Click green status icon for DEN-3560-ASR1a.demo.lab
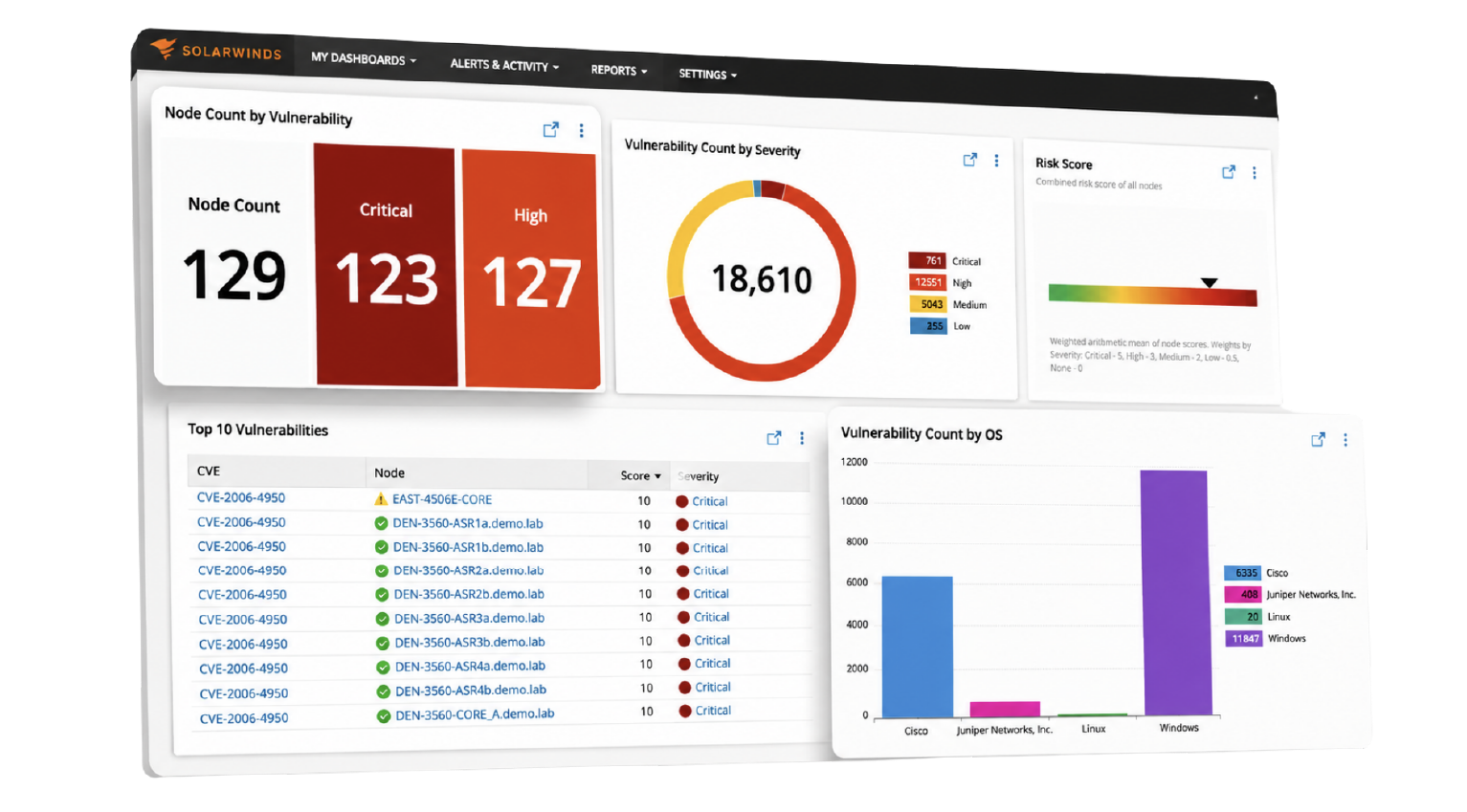Image resolution: width=1467 pixels, height=812 pixels. click(x=381, y=523)
